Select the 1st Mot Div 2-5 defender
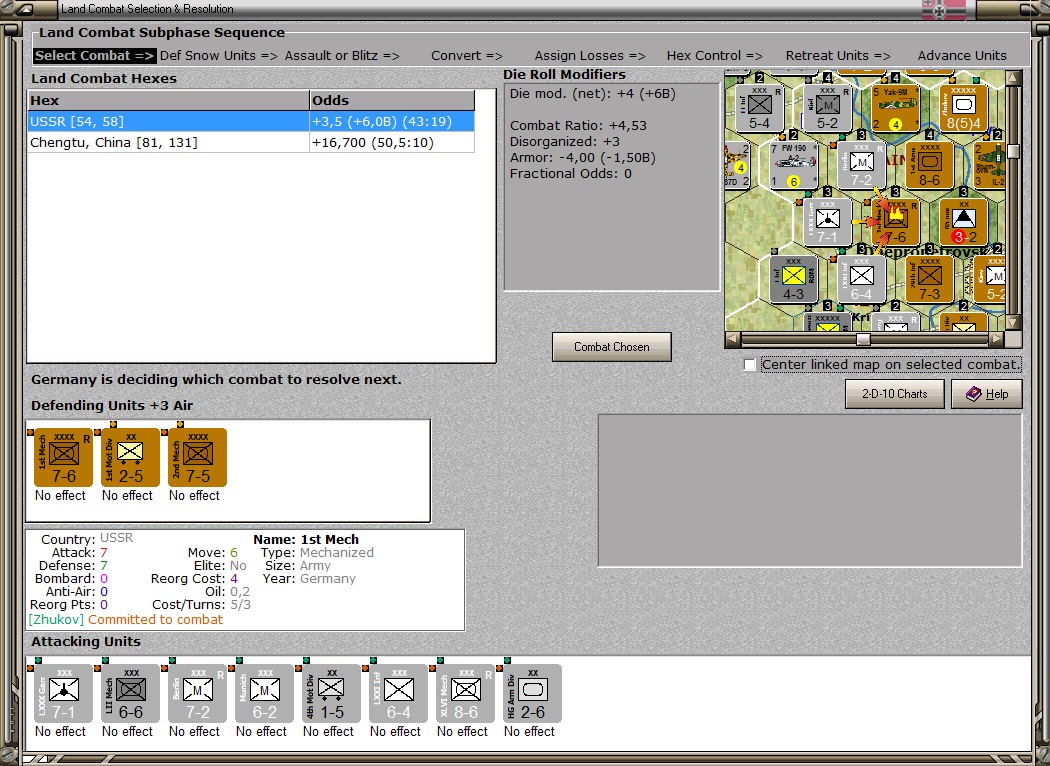This screenshot has width=1050, height=766. pos(131,458)
